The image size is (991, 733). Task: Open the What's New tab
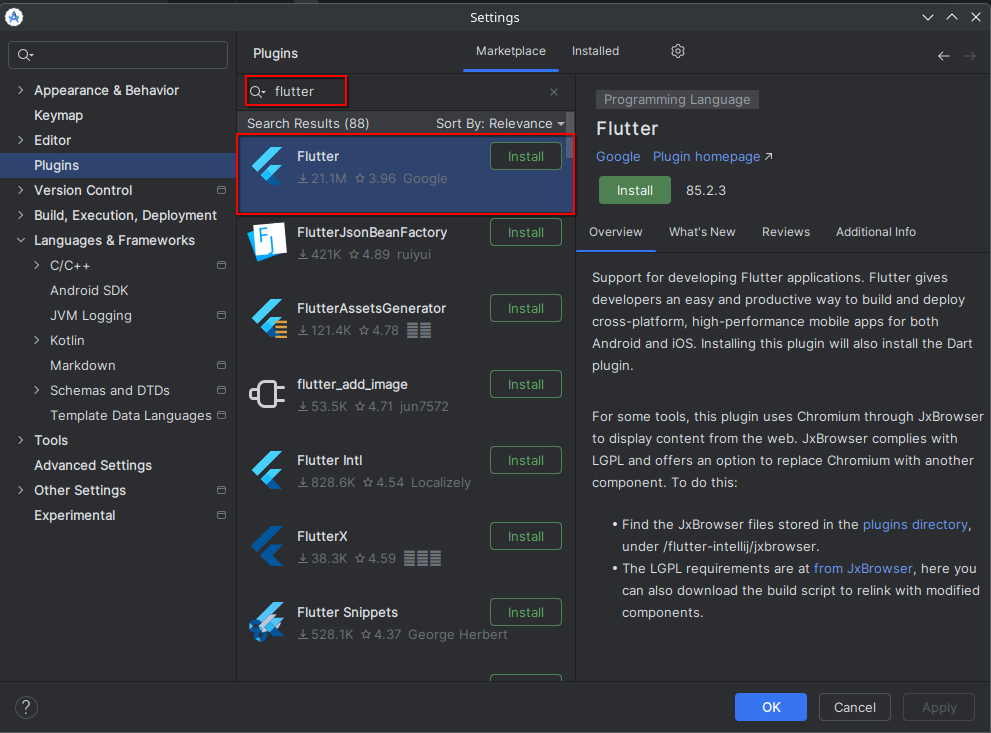click(x=702, y=232)
